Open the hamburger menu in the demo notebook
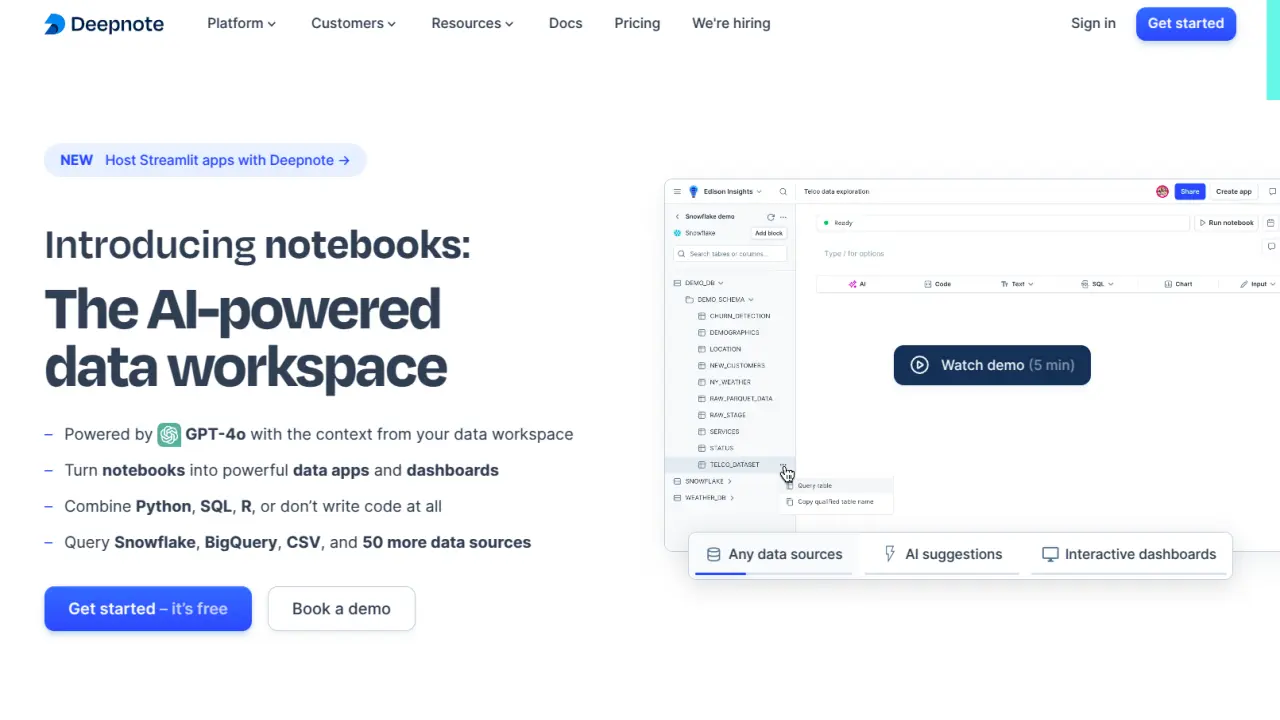The width and height of the screenshot is (1280, 720). [677, 192]
